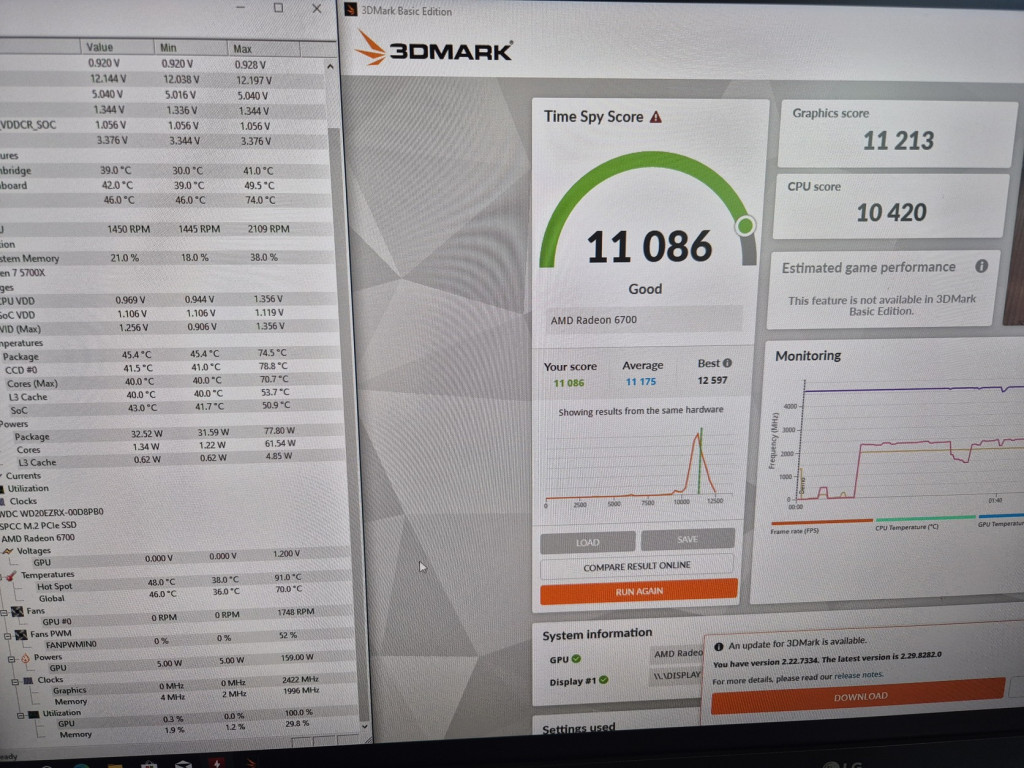Click the sensor list scroll-up arrow

pos(330,67)
